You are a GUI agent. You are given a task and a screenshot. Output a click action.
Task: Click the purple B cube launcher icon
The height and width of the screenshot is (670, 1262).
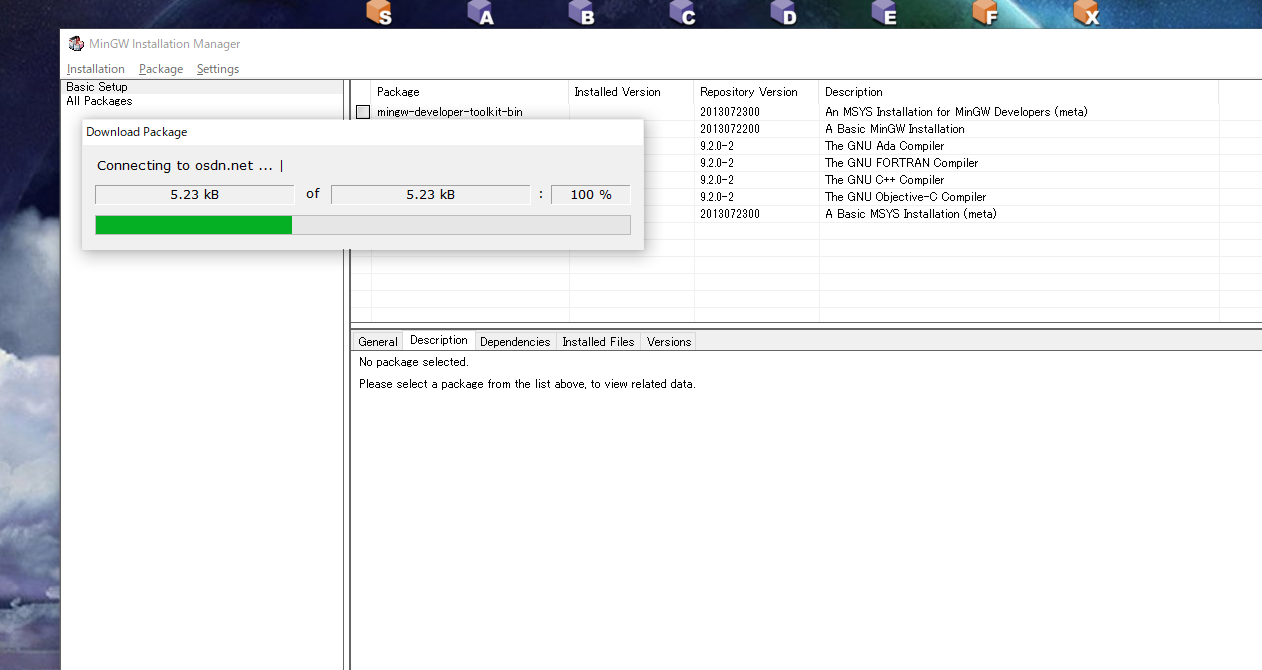[582, 13]
